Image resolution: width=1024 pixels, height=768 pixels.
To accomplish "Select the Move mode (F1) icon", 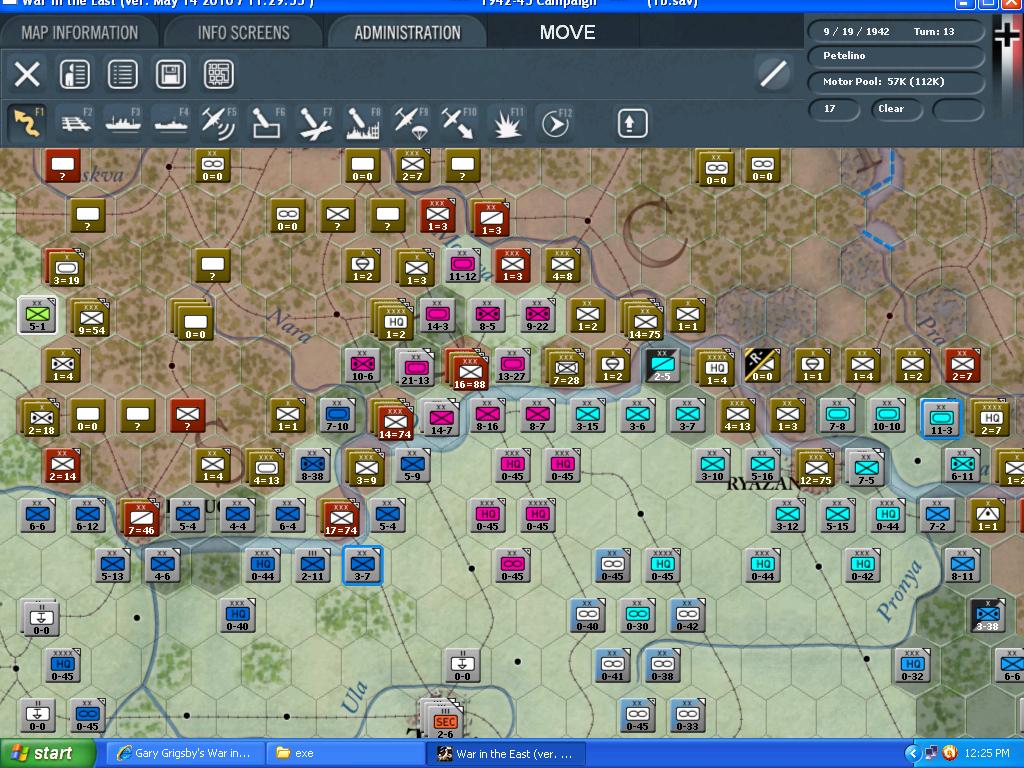I will tap(27, 122).
